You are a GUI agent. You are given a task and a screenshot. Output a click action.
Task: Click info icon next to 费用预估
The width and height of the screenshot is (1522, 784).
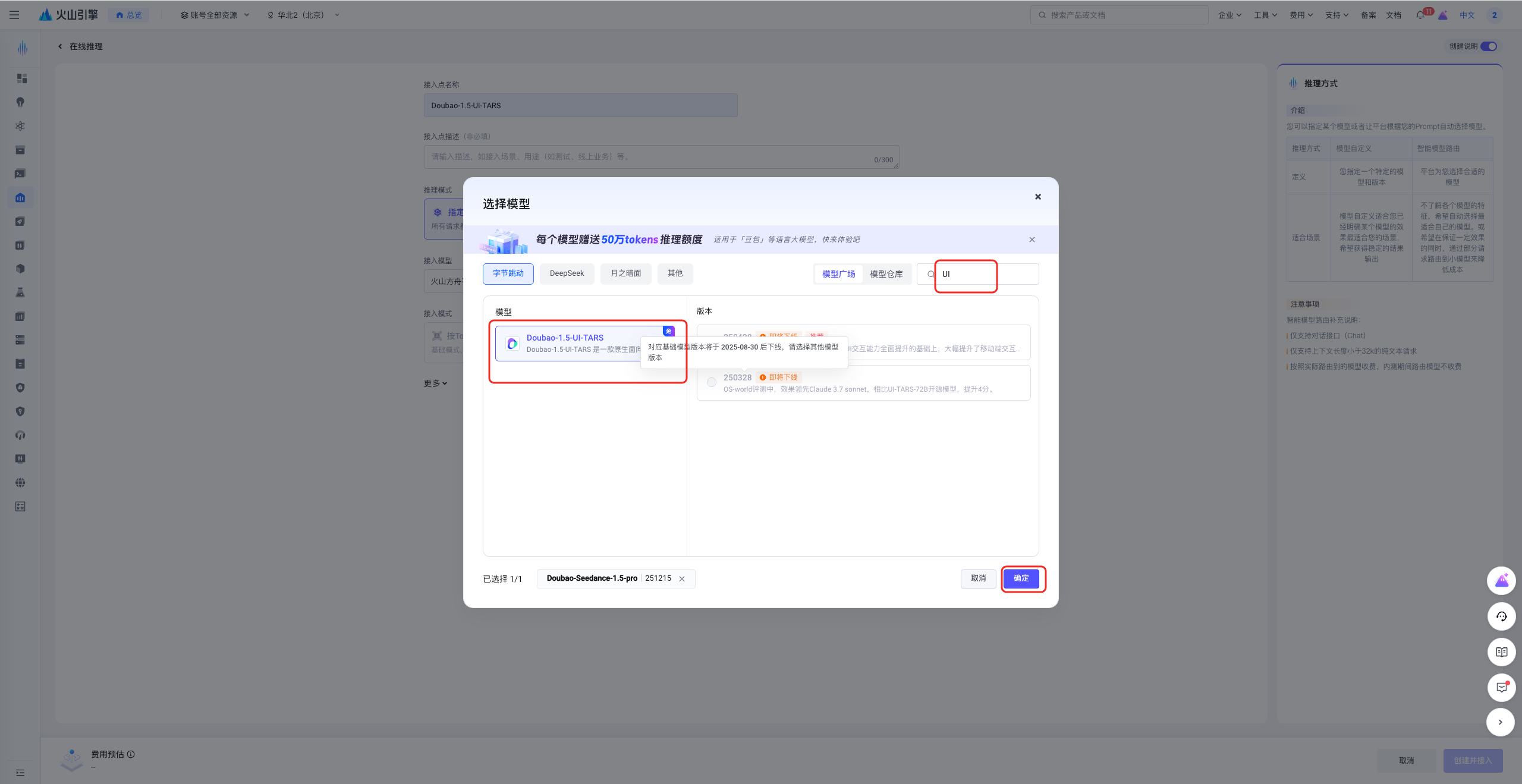click(131, 754)
